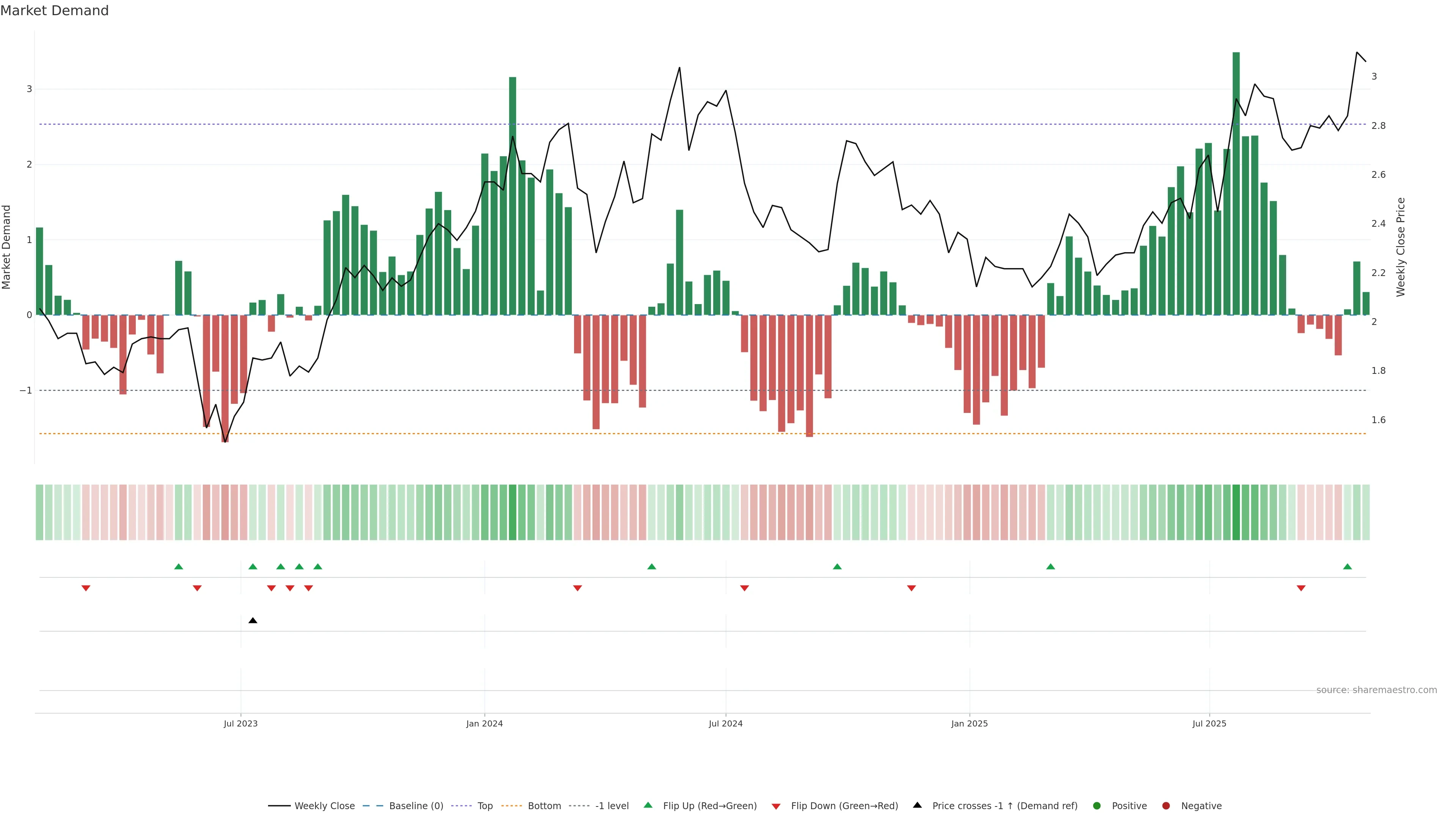This screenshot has height=819, width=1456.
Task: Click the Weekly Close Price axis title
Action: click(1401, 247)
